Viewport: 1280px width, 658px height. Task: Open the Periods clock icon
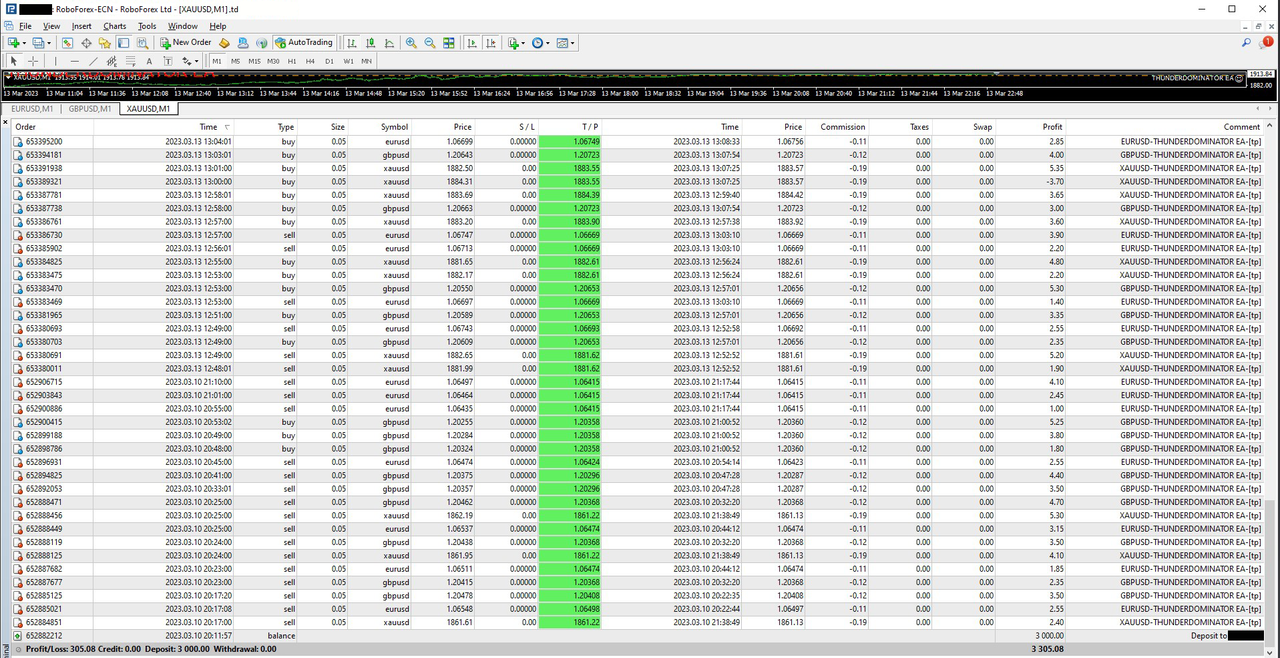[x=537, y=43]
